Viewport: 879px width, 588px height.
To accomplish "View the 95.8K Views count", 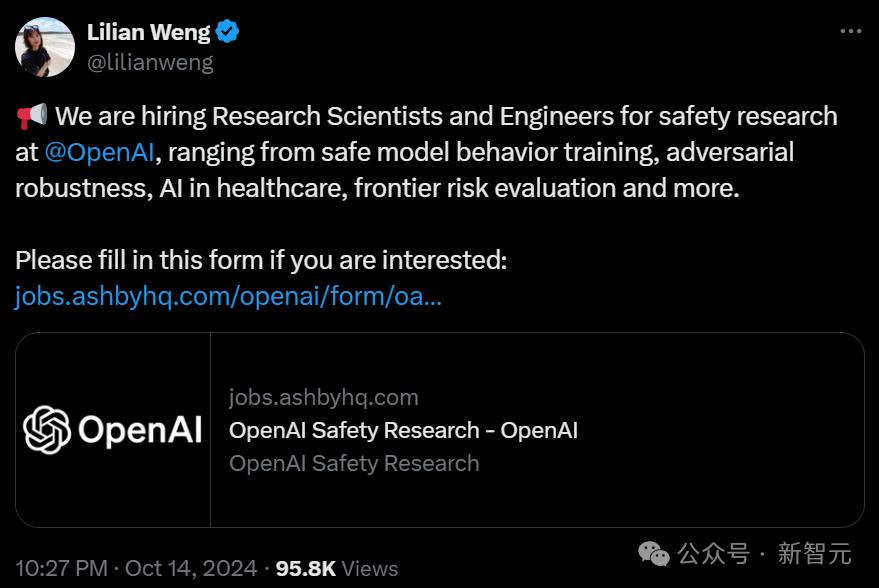I will coord(336,568).
